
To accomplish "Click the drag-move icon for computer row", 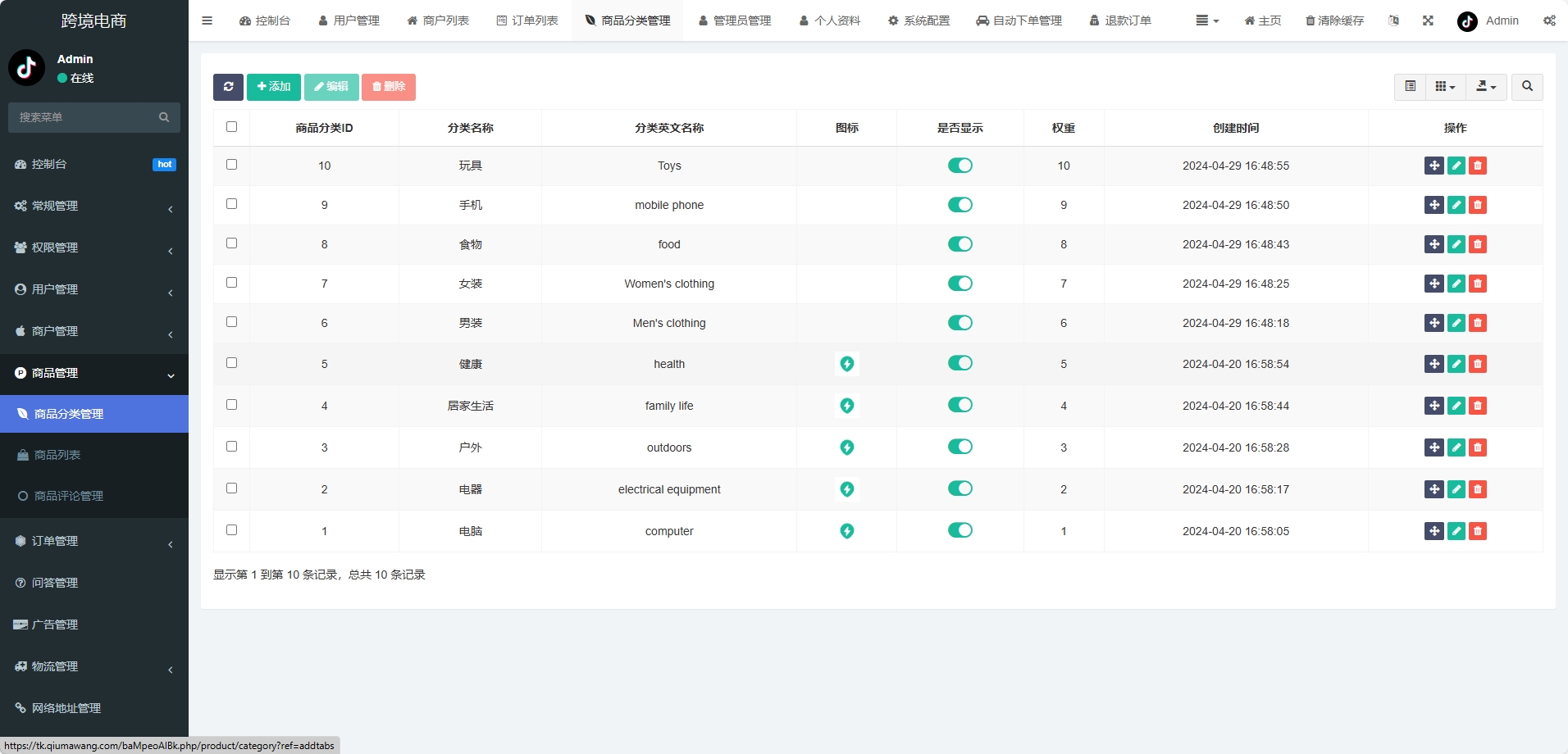I will coord(1434,531).
